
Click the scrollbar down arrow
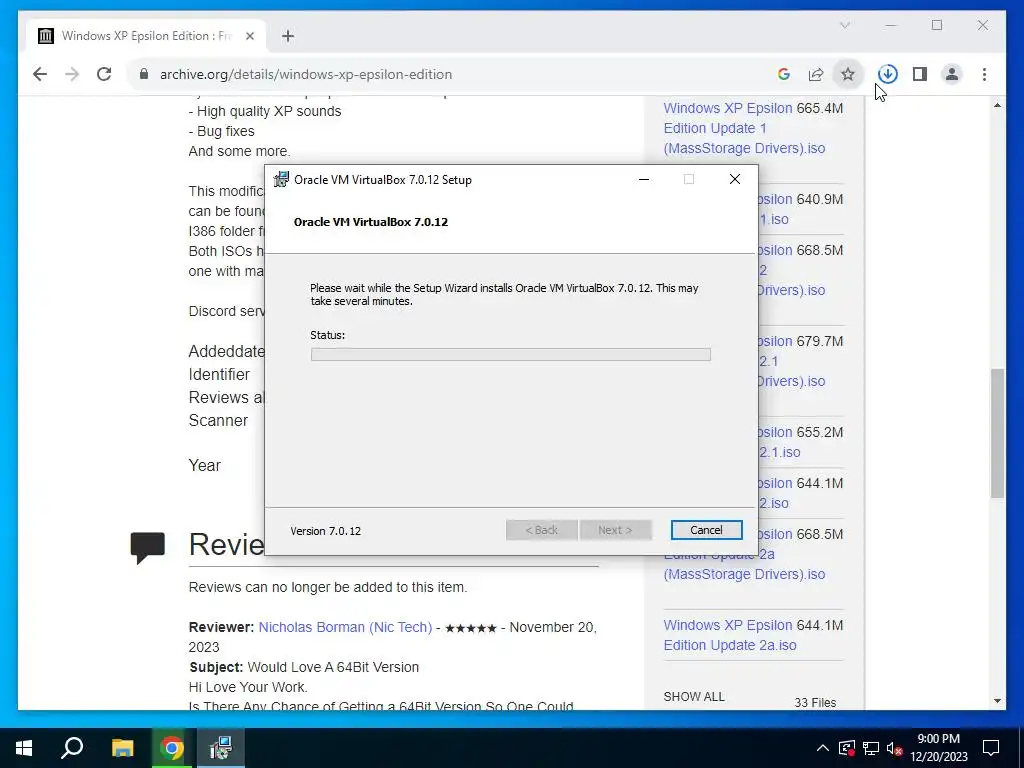[x=997, y=701]
